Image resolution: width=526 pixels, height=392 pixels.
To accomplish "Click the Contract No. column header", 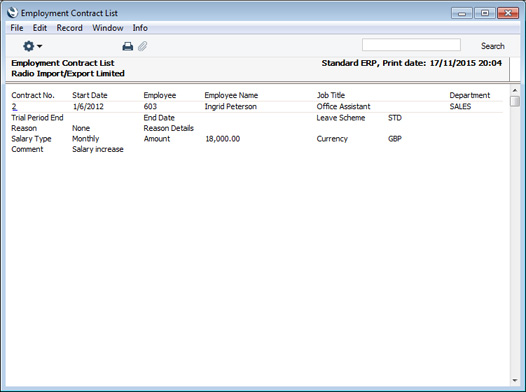I will click(x=33, y=95).
